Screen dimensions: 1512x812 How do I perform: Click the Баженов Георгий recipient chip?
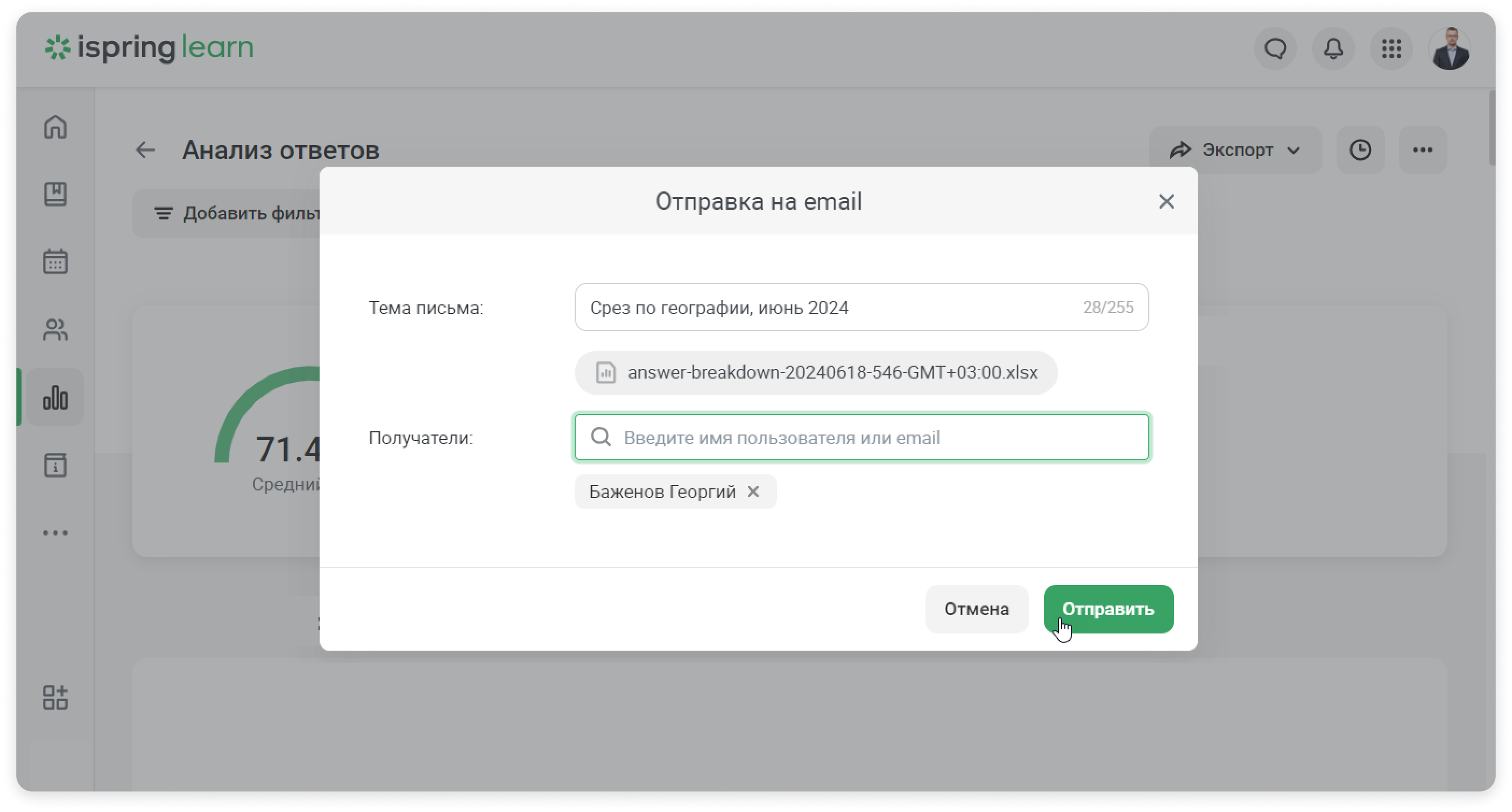point(675,492)
